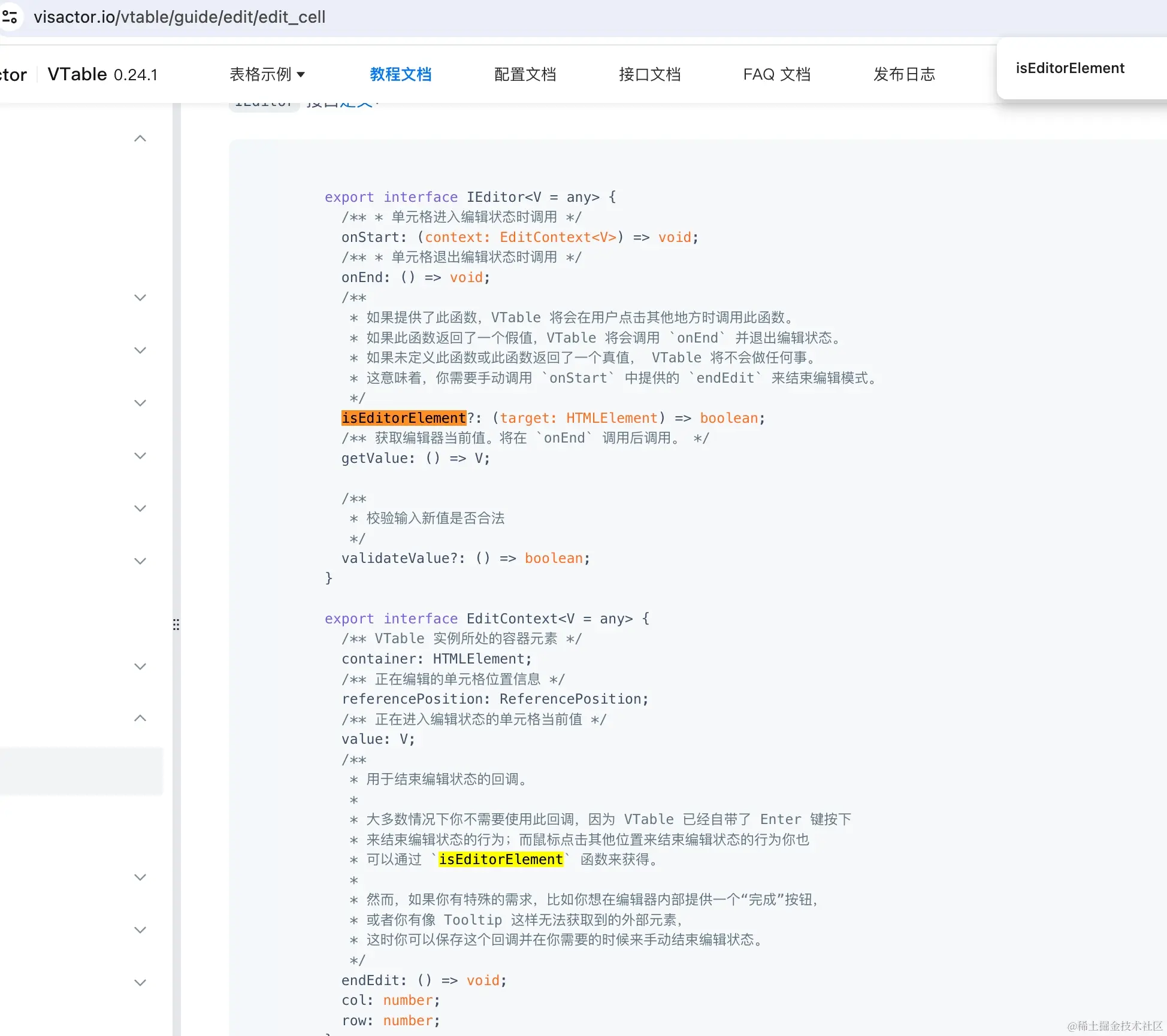Viewport: 1167px width, 1036px height.
Task: Click the orange-highlighted isEditorElement match
Action: tap(403, 418)
